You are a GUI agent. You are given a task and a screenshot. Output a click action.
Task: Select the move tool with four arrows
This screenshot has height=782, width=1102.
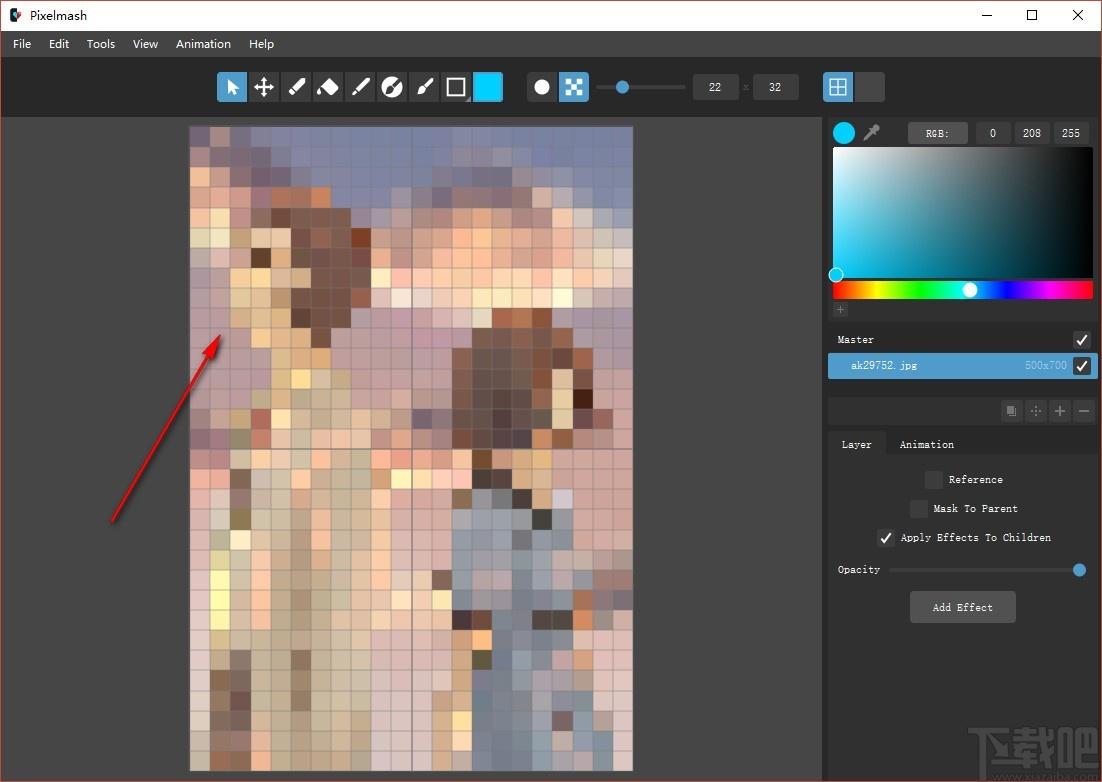point(264,87)
